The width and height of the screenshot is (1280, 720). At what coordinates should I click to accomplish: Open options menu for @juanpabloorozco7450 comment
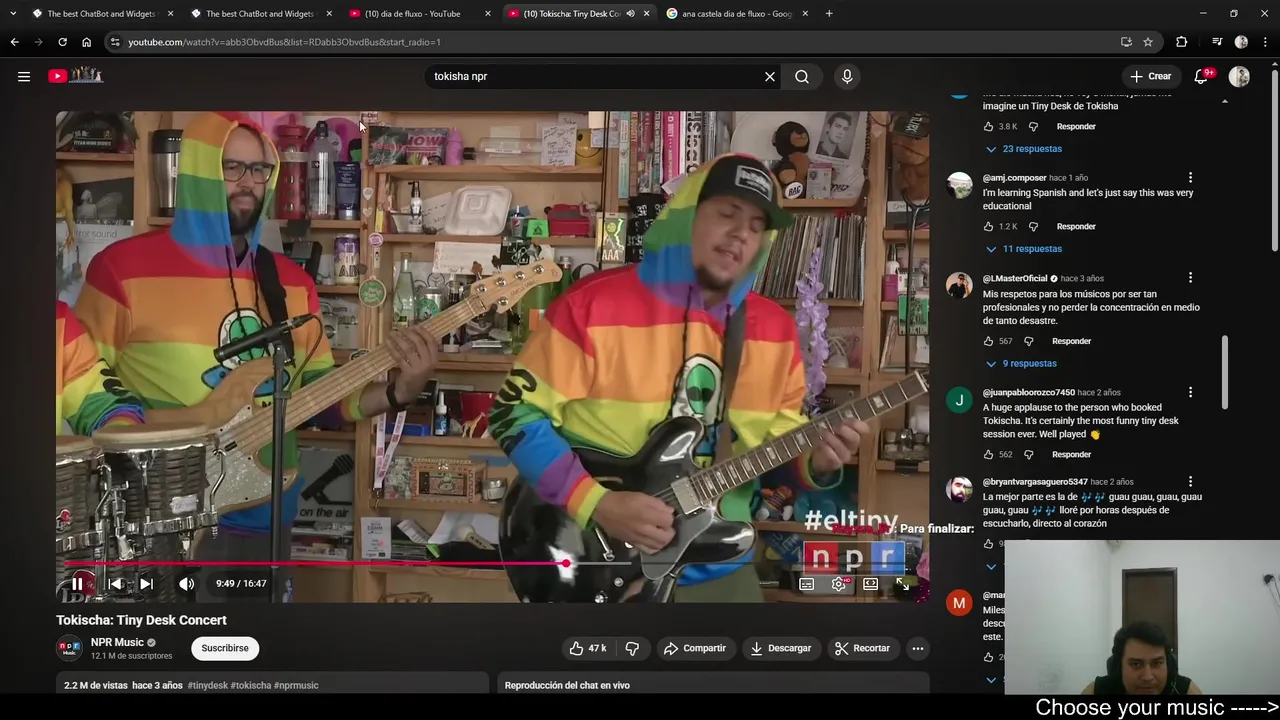[1190, 392]
